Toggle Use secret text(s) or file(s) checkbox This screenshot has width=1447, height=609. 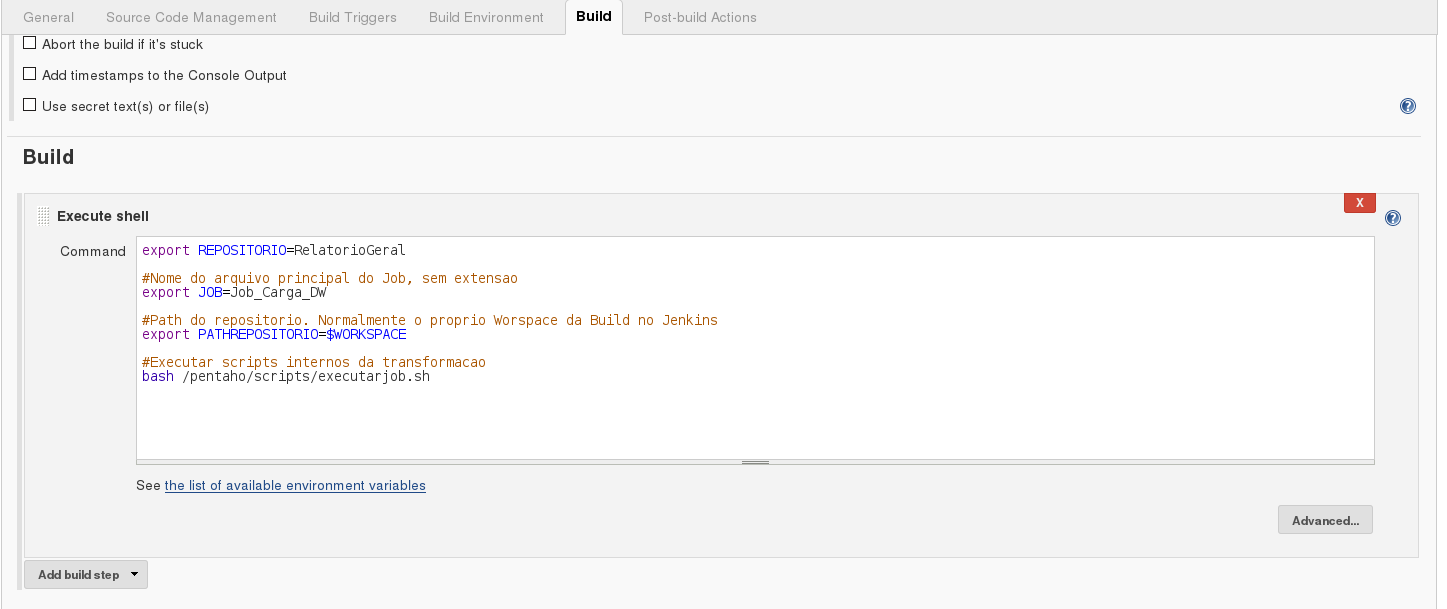[30, 105]
